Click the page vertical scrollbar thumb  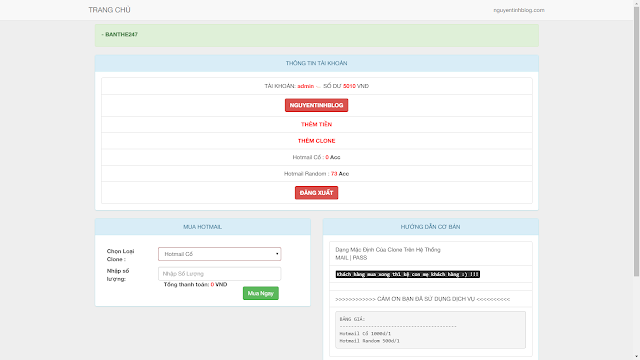coord(636,141)
